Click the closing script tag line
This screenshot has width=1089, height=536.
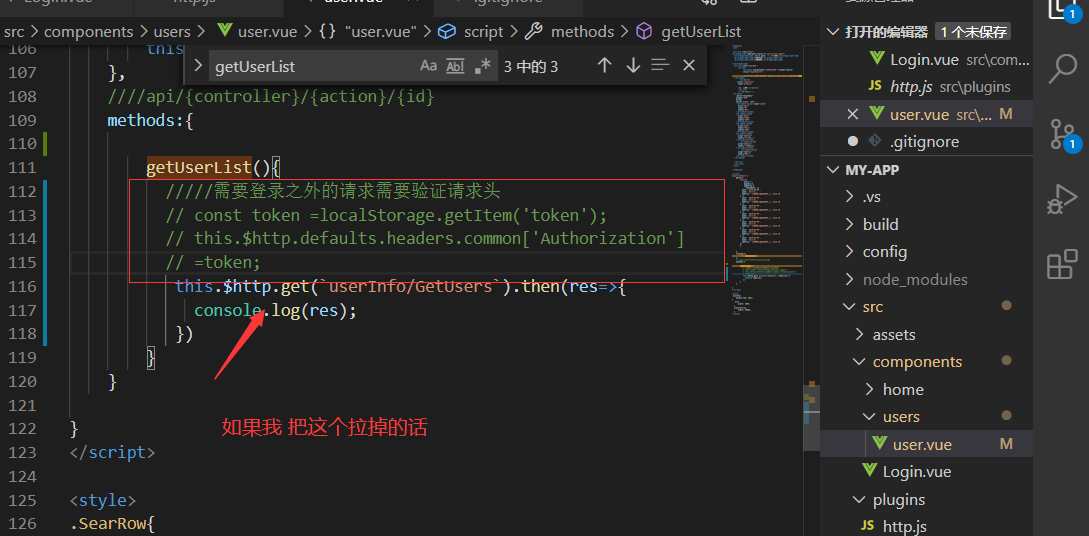(x=113, y=452)
